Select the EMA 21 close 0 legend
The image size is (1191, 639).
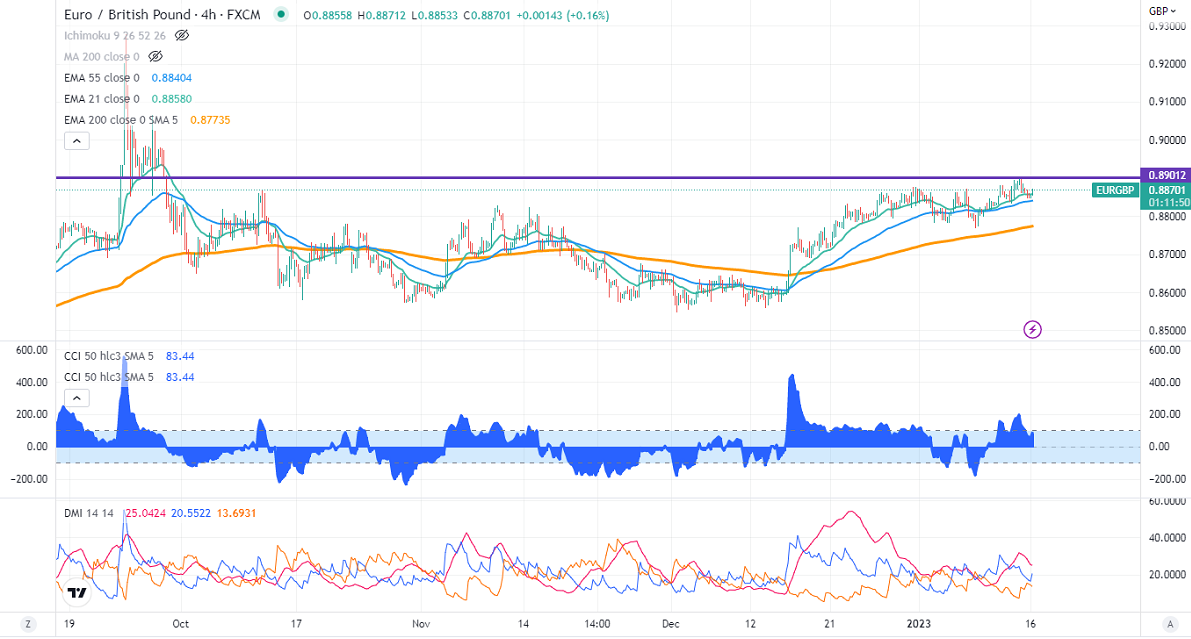[102, 99]
